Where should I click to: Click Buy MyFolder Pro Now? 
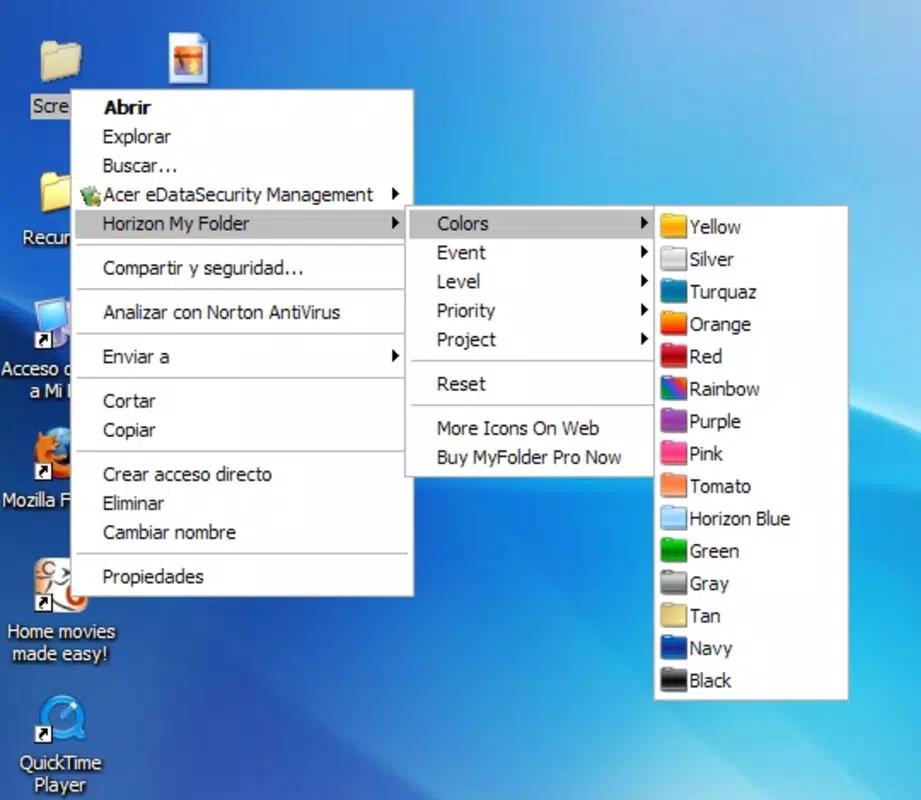coord(531,457)
